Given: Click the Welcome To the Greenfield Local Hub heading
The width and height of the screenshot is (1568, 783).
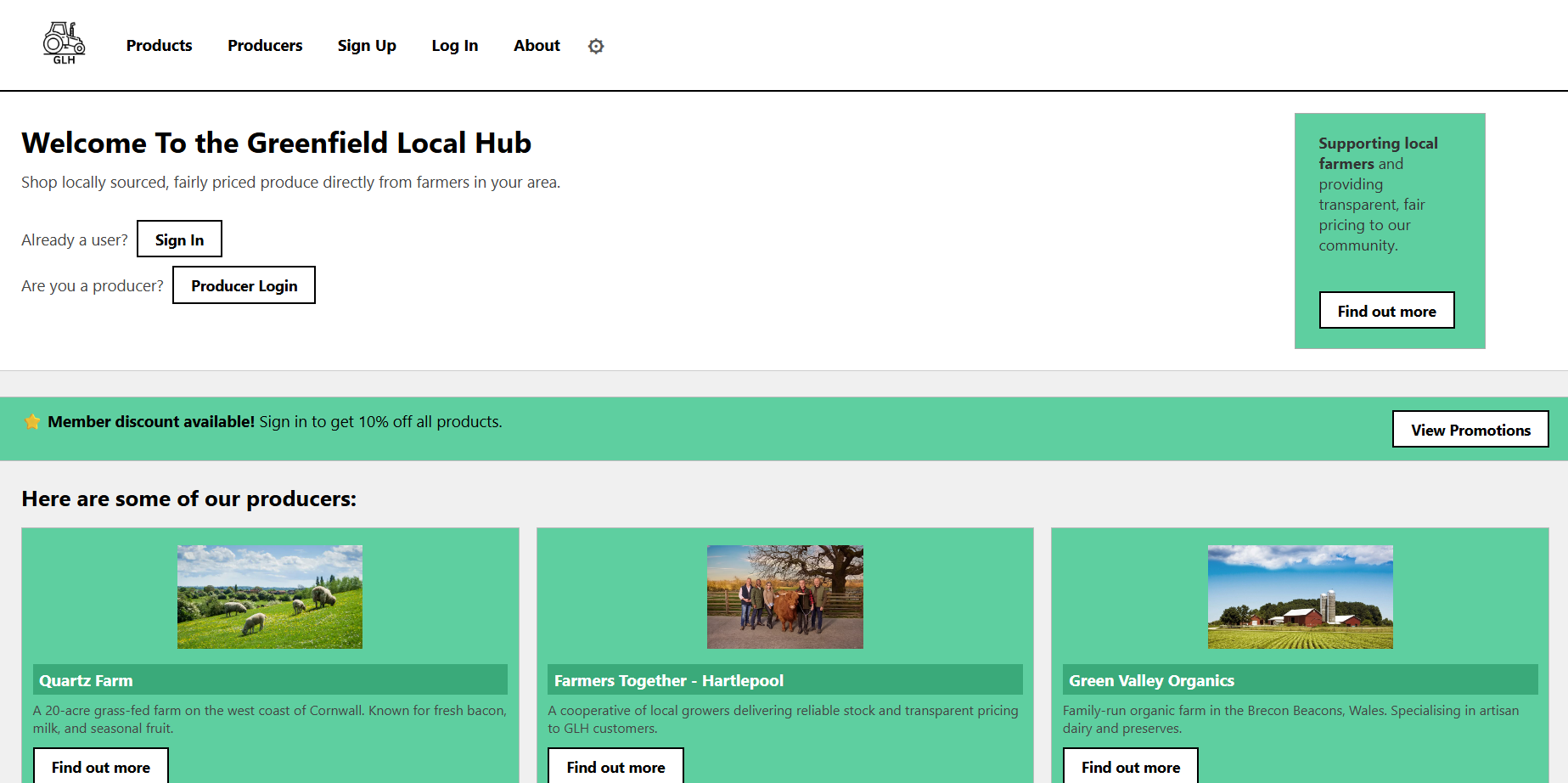Looking at the screenshot, I should coord(276,143).
